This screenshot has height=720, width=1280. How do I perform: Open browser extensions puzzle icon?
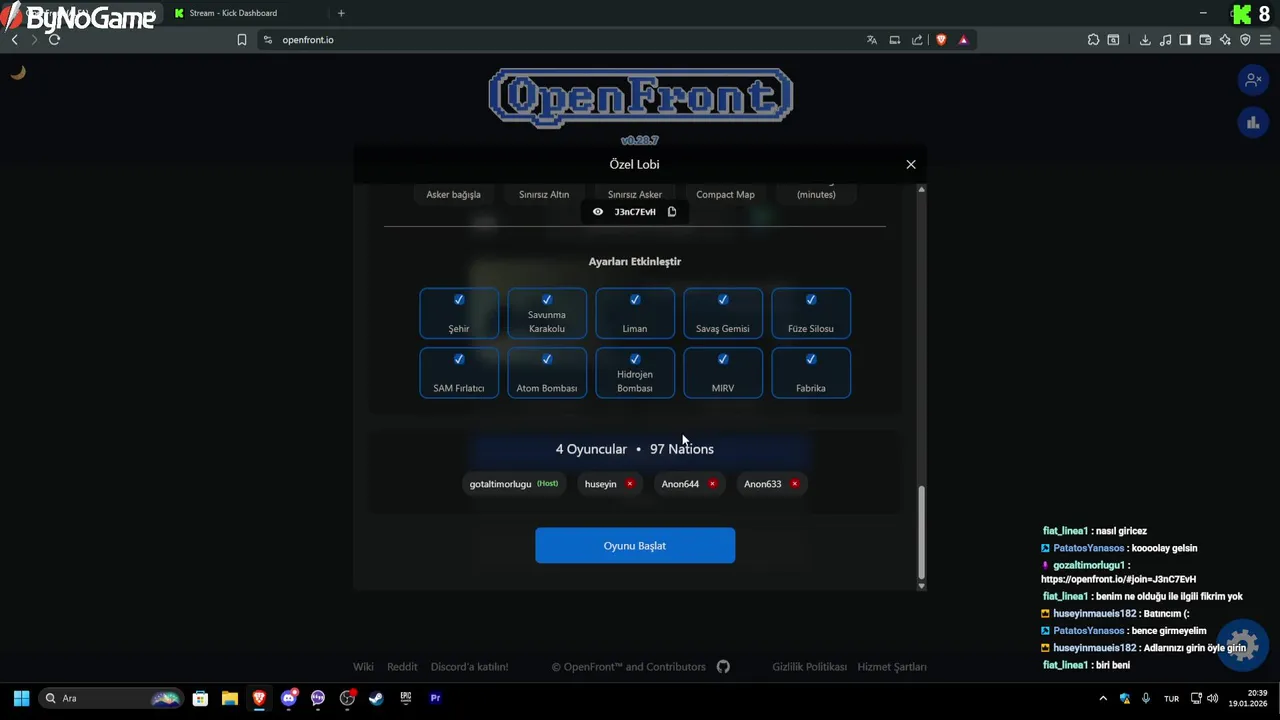click(x=1093, y=40)
